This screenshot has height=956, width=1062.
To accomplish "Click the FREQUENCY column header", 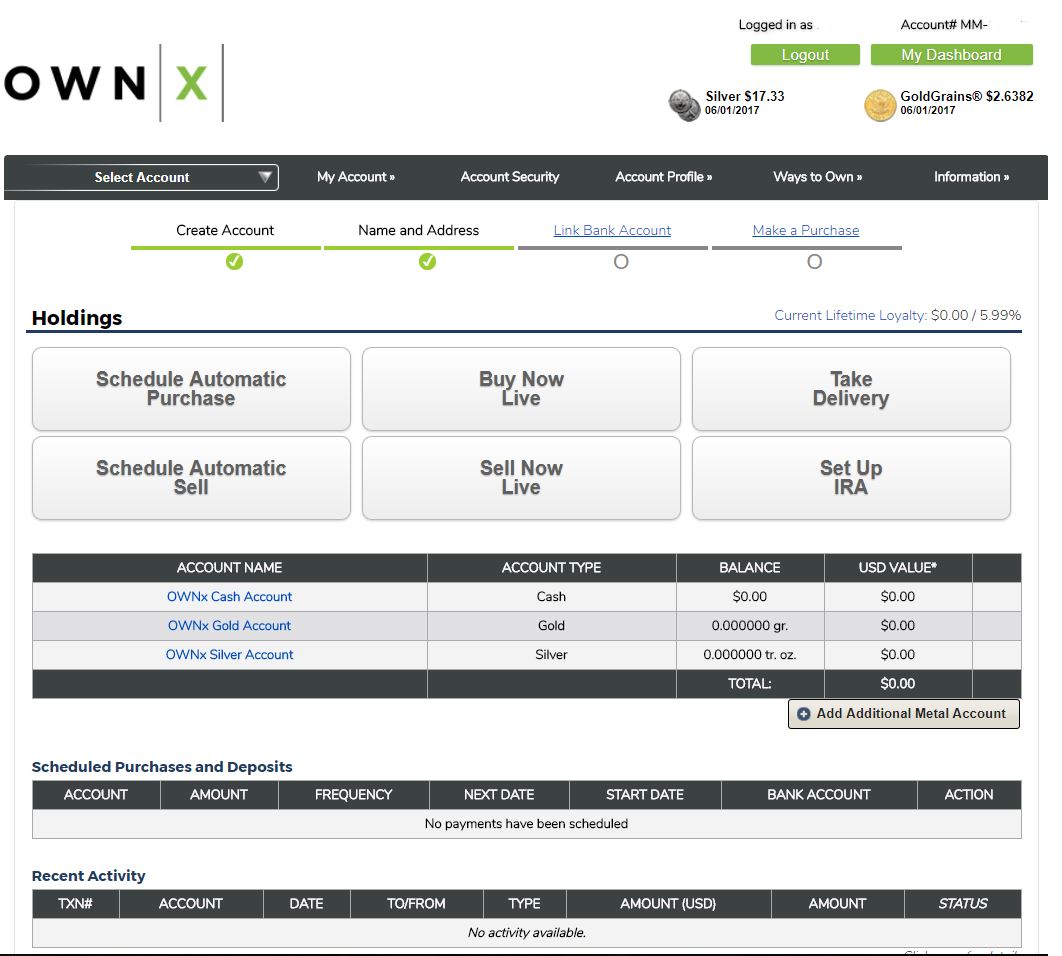I will (354, 795).
